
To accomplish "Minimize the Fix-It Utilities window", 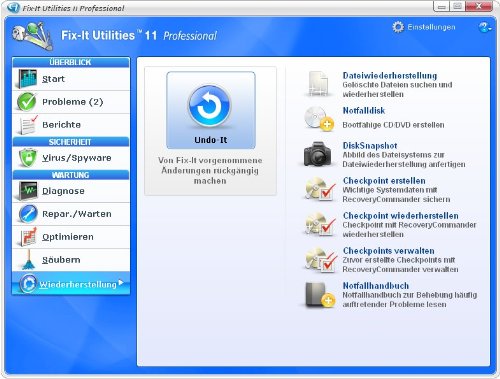I will click(x=441, y=6).
